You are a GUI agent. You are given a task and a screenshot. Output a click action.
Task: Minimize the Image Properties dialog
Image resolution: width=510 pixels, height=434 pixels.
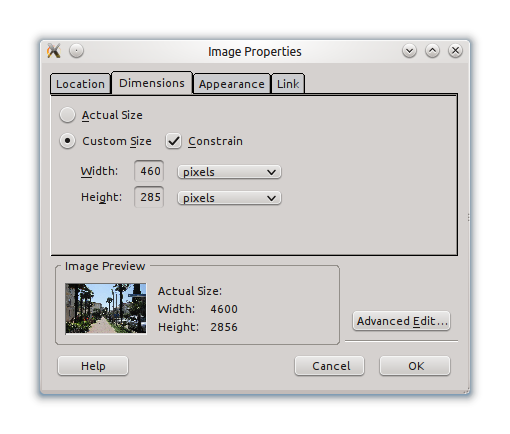pyautogui.click(x=409, y=51)
